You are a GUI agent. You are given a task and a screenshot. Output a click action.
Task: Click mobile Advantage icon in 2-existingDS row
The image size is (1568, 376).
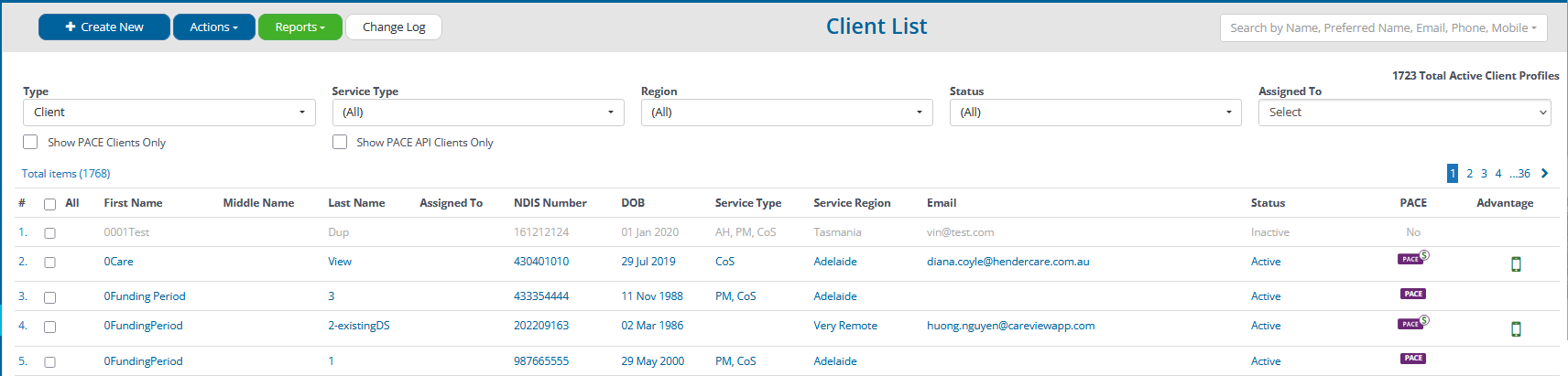1516,329
